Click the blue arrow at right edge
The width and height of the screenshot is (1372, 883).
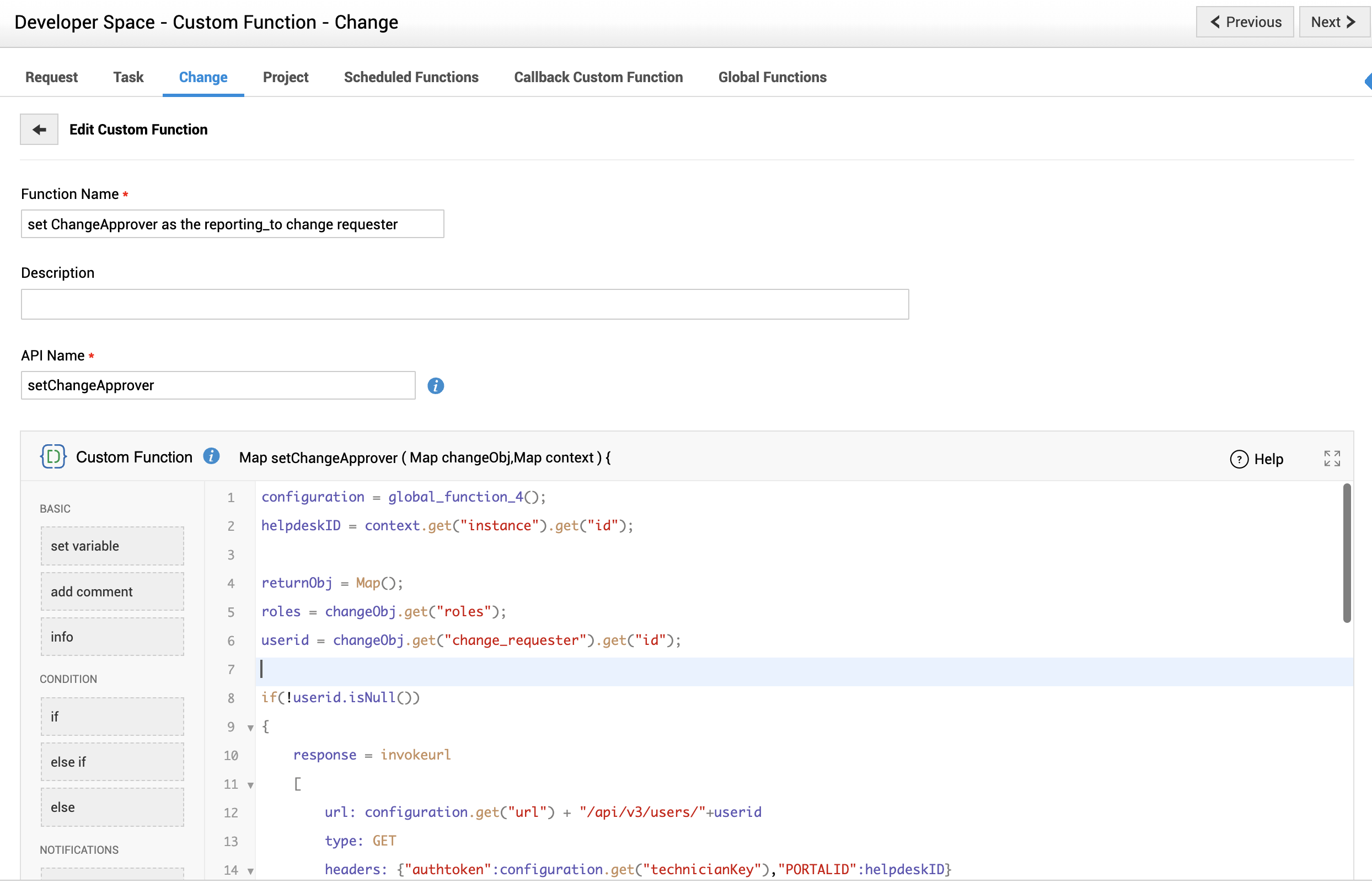pos(1368,81)
